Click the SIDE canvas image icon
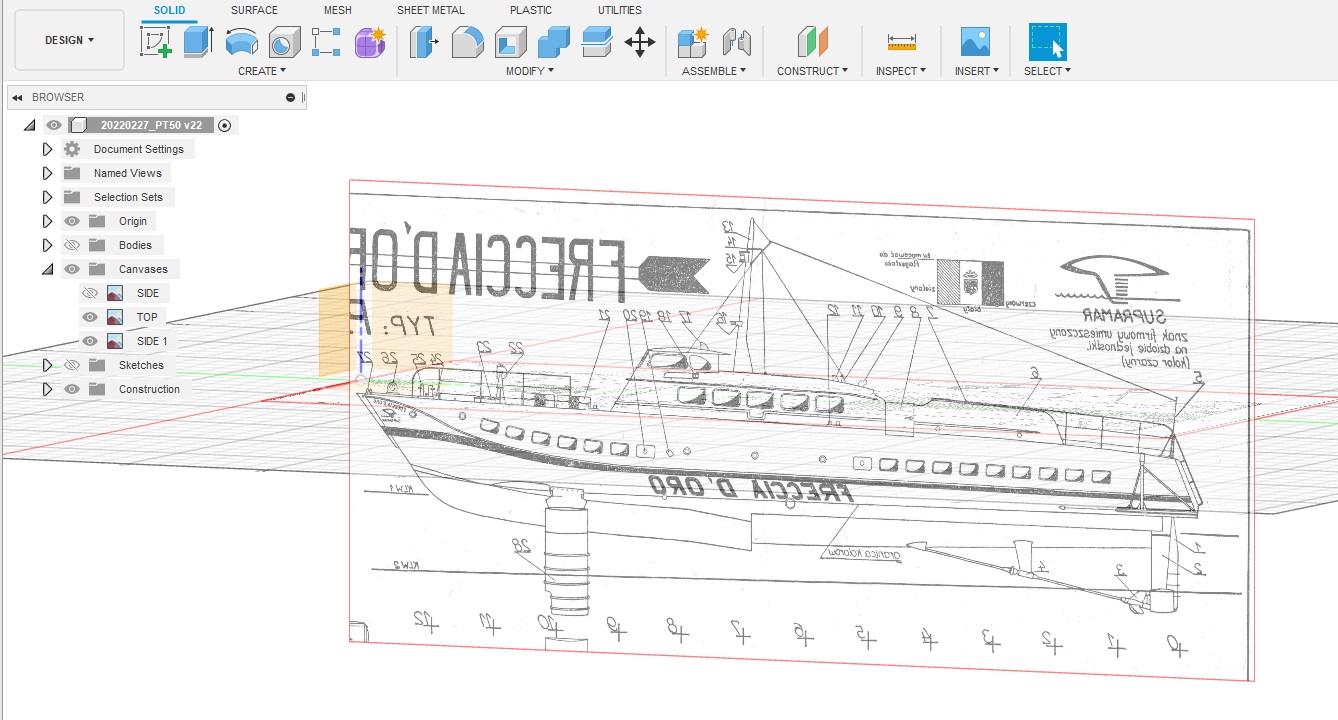The image size is (1338, 720). [116, 293]
